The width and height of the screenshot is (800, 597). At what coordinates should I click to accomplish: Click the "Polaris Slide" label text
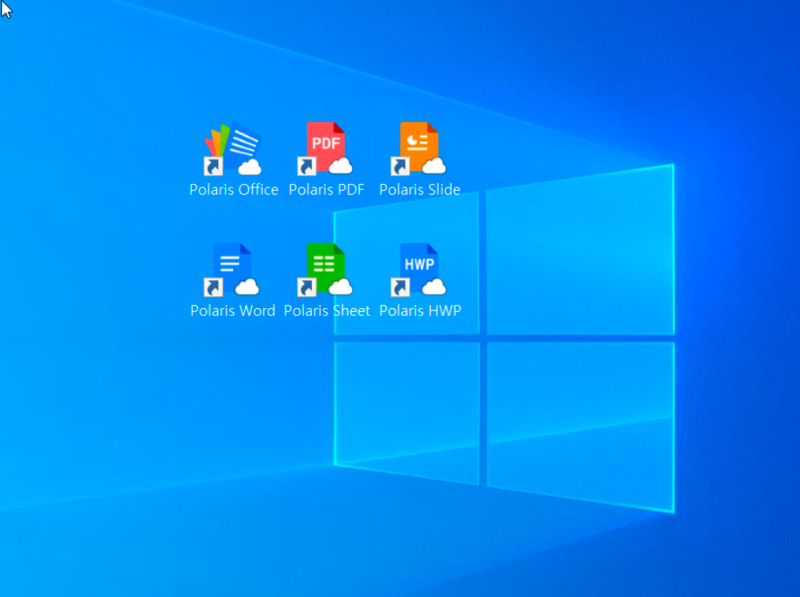pyautogui.click(x=420, y=190)
